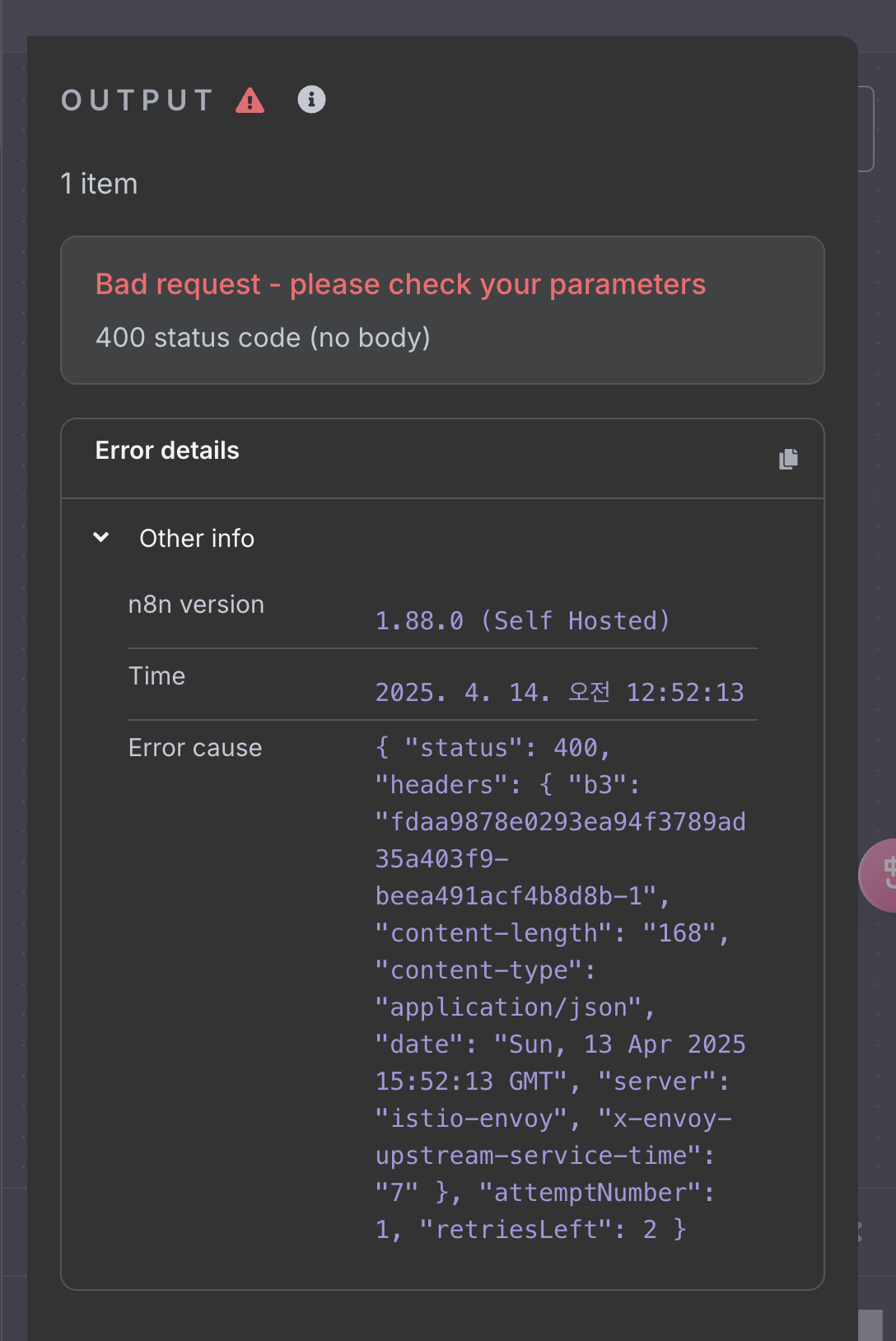The image size is (896, 1341).
Task: Click the red warning triangle icon
Action: 250,100
